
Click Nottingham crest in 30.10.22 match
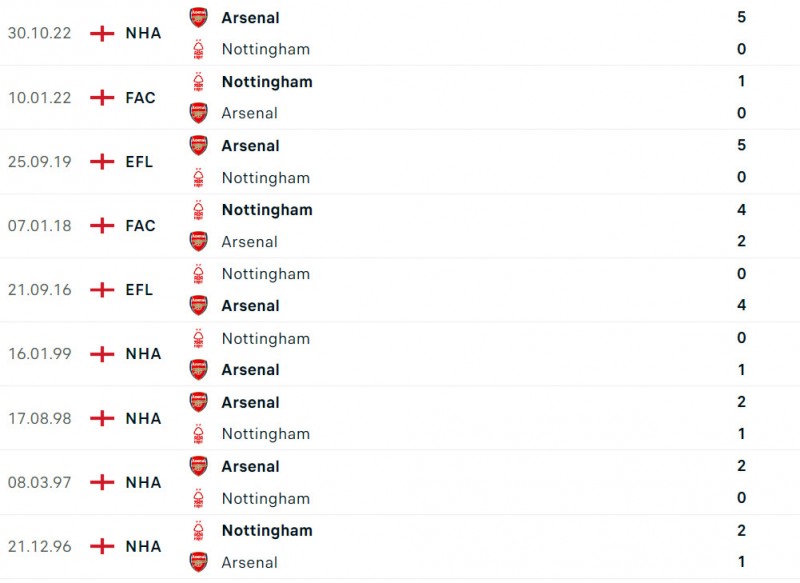tap(199, 49)
